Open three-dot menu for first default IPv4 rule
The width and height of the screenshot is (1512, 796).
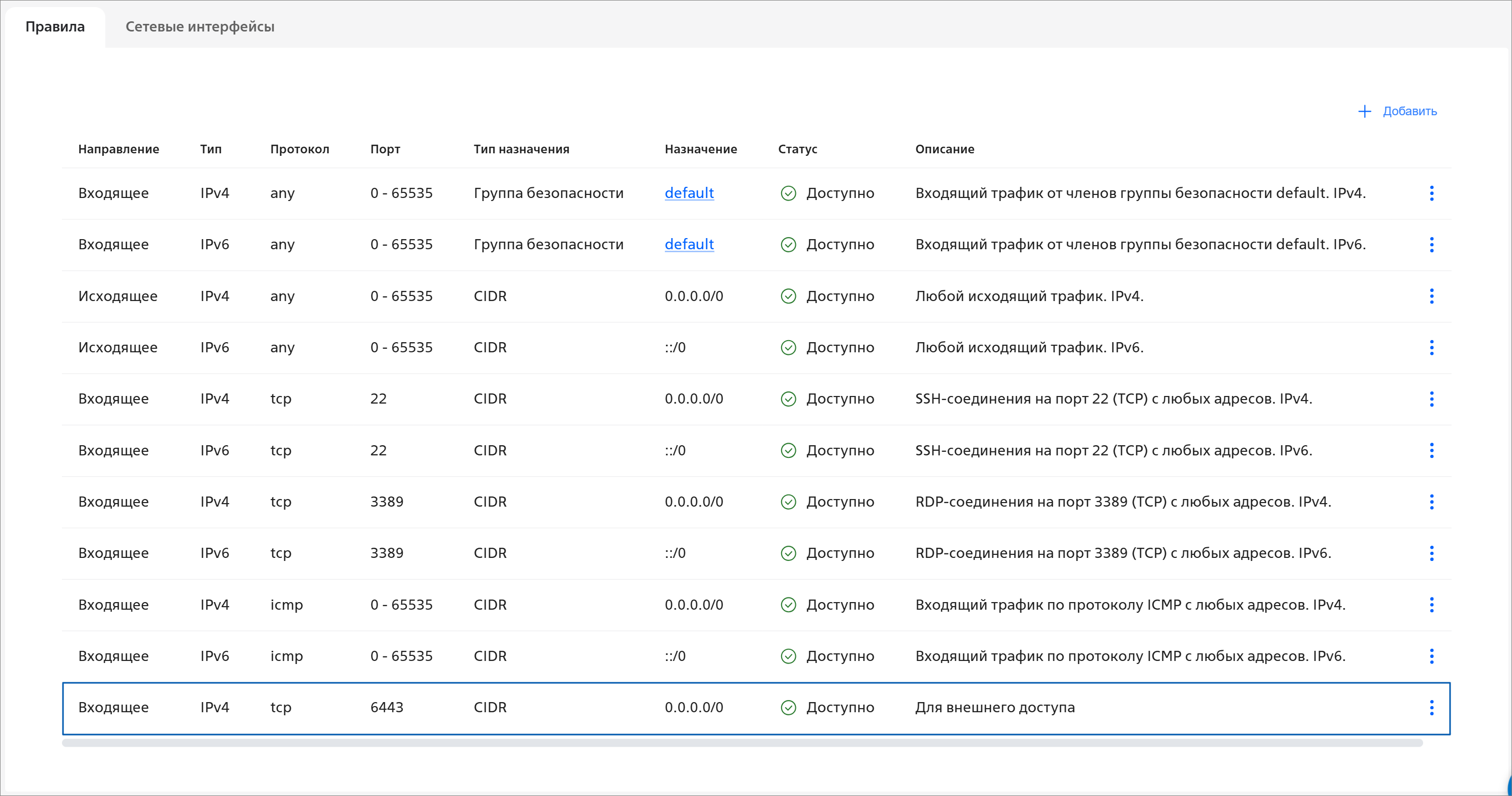1431,193
